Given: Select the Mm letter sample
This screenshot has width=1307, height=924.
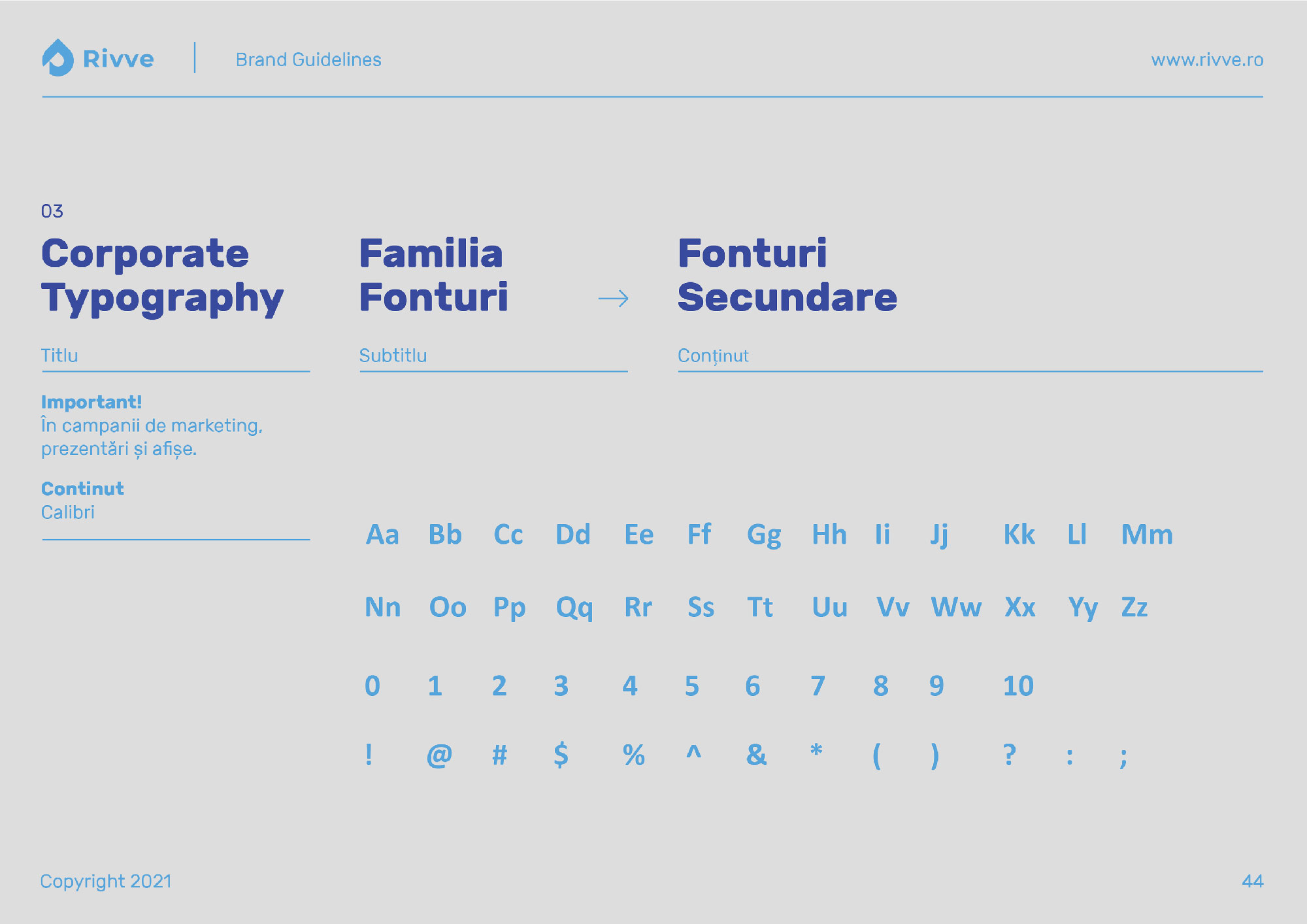Looking at the screenshot, I should point(1147,535).
